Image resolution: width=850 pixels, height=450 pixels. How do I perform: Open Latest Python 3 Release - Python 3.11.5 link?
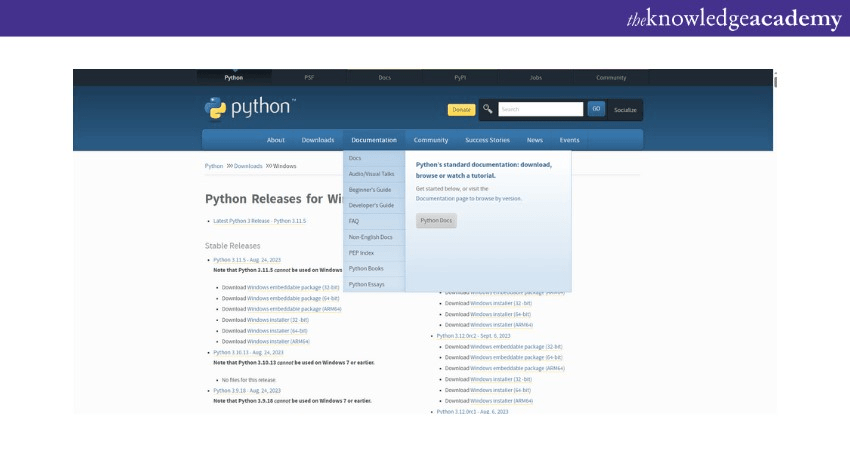point(260,221)
